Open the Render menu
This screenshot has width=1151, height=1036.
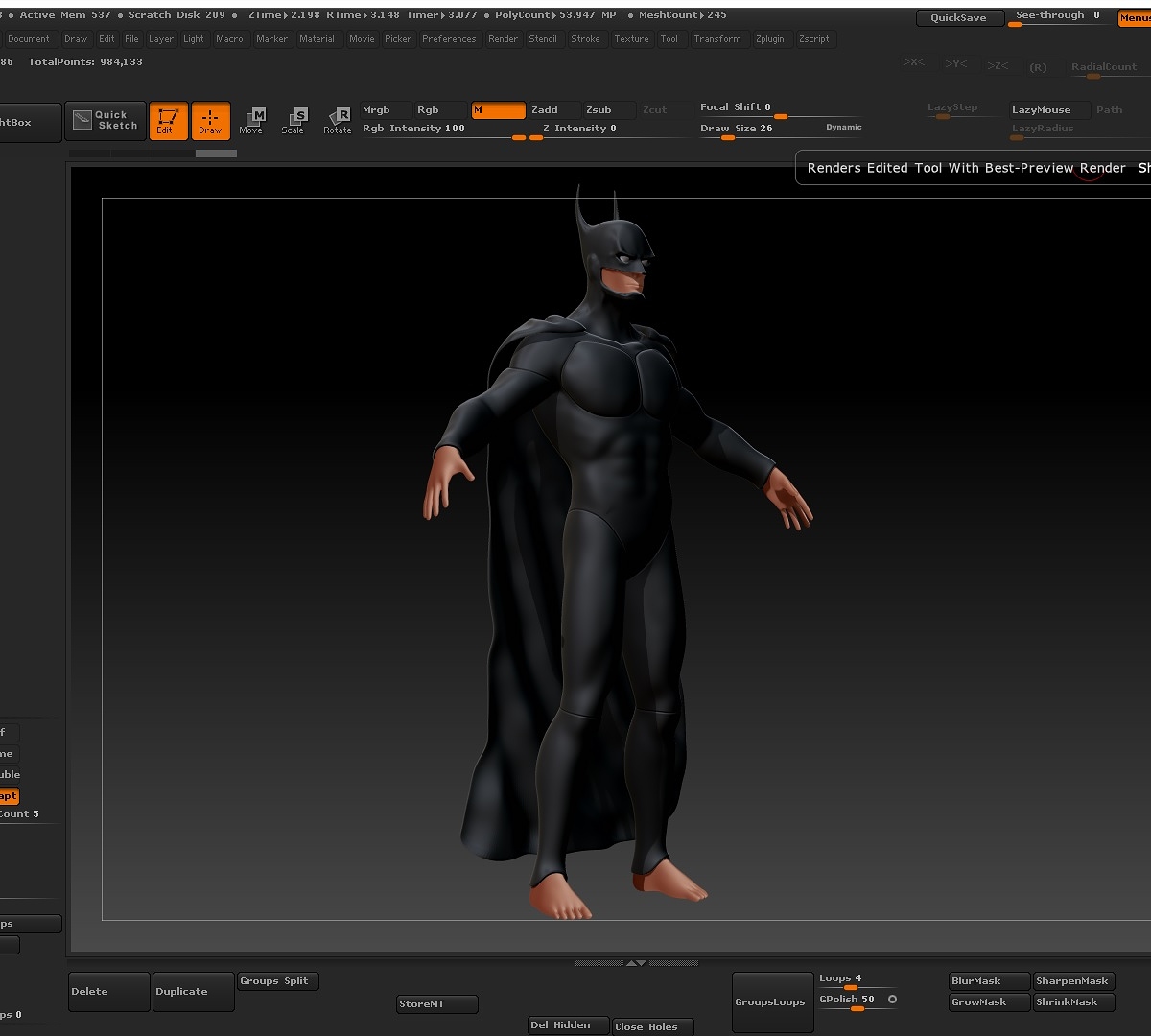[x=504, y=39]
